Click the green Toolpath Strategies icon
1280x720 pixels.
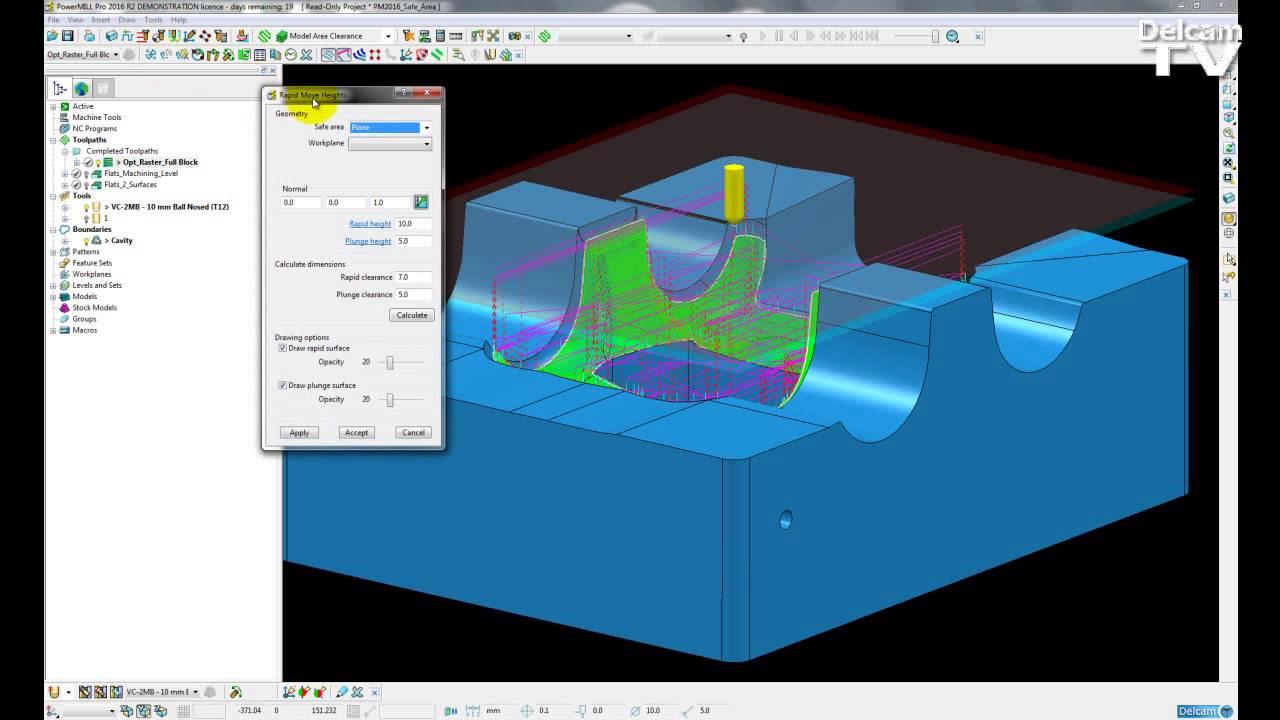(x=264, y=36)
